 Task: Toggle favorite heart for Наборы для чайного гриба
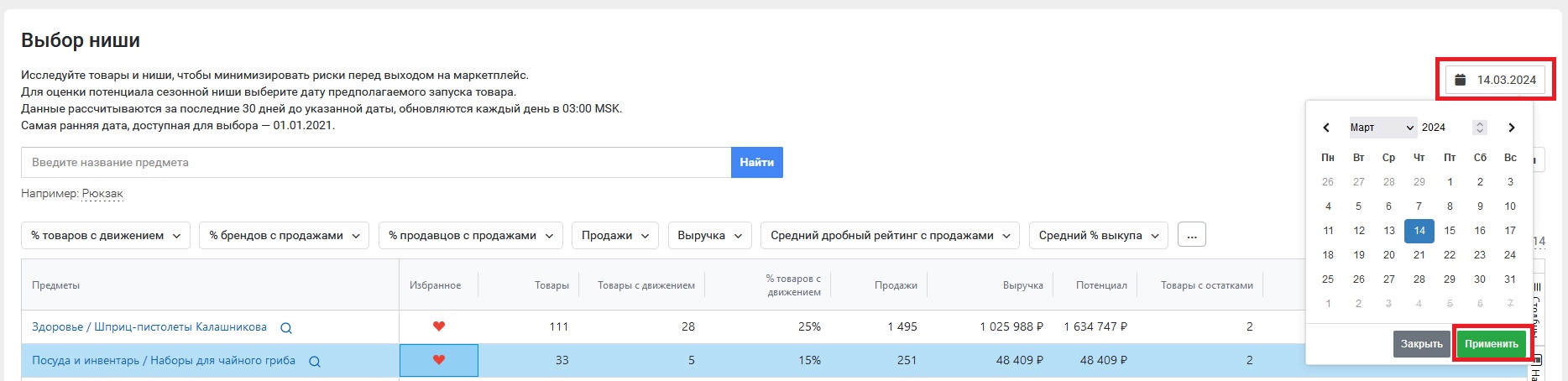[x=438, y=360]
